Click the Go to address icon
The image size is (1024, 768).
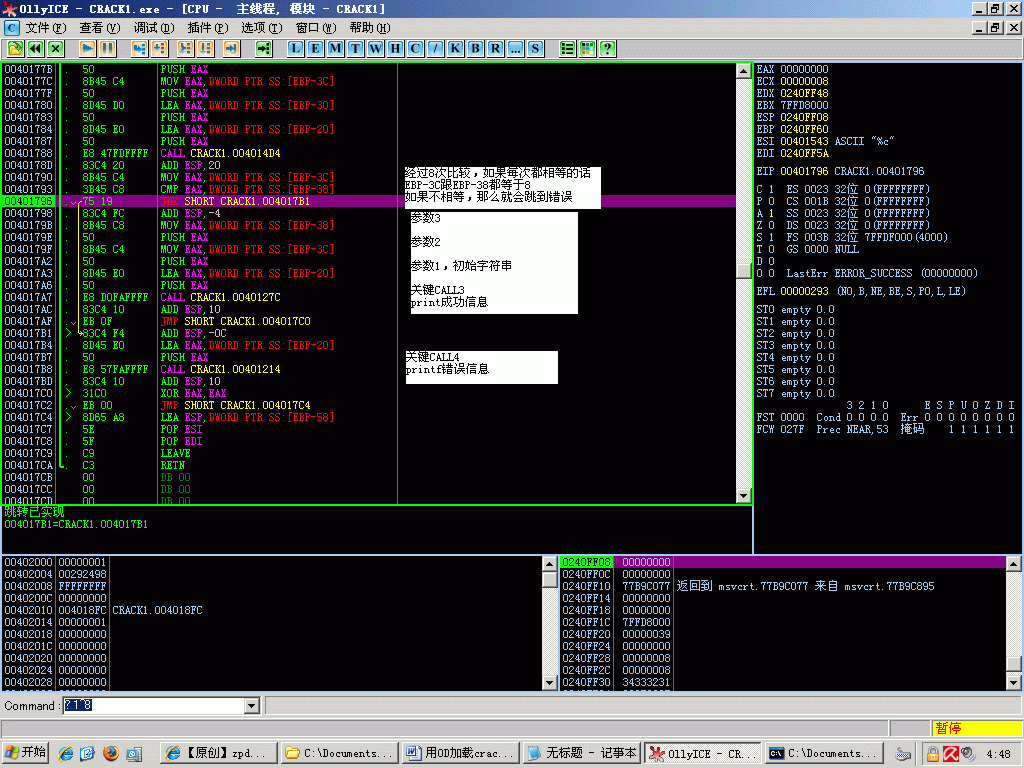263,48
